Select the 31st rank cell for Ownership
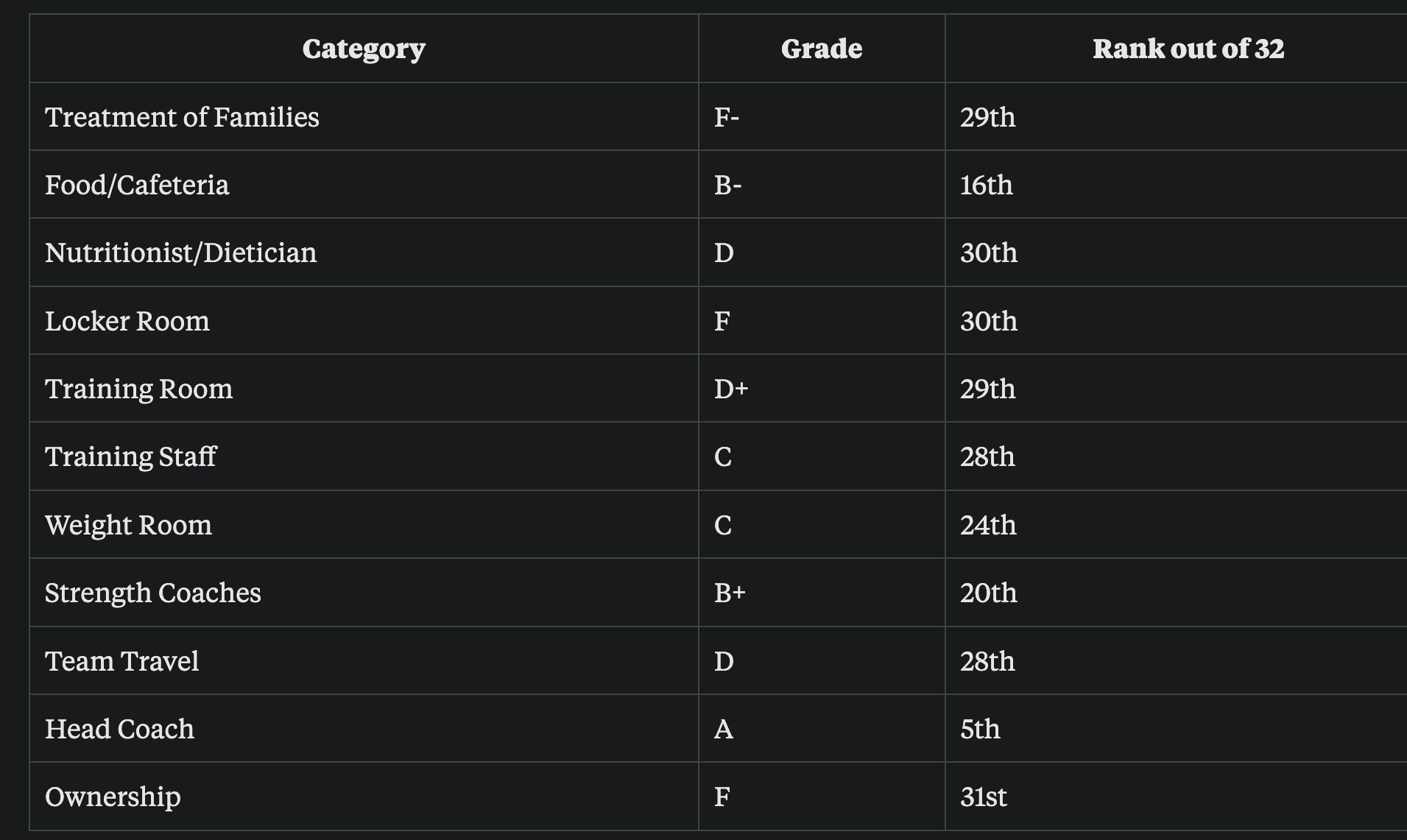This screenshot has height=840, width=1407. tap(983, 797)
